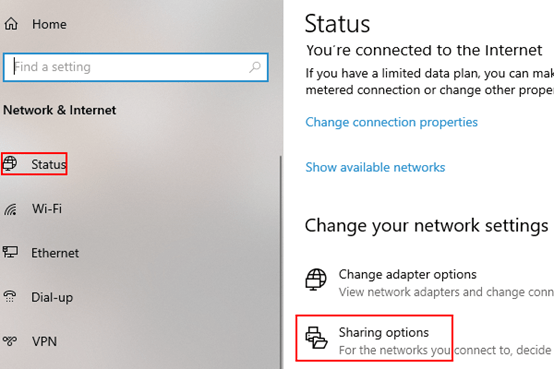The width and height of the screenshot is (554, 369).
Task: Click the Change adapter options globe icon
Action: (316, 279)
